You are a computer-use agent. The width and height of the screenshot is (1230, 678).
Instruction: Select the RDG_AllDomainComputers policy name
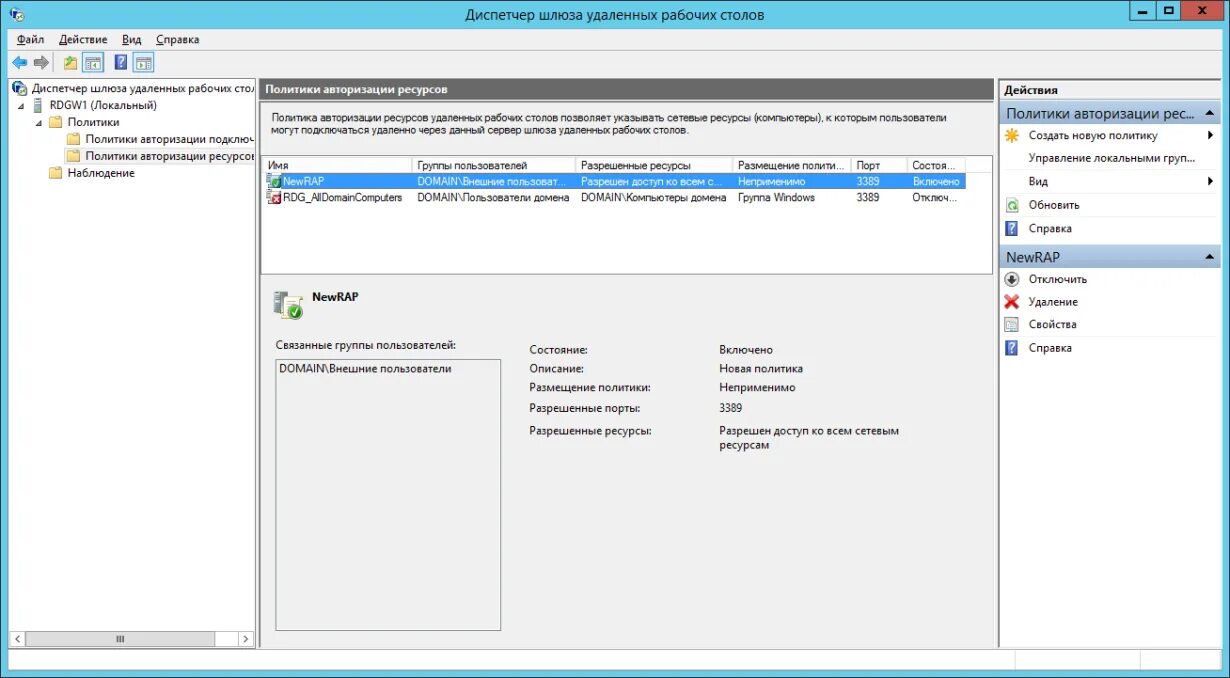342,198
